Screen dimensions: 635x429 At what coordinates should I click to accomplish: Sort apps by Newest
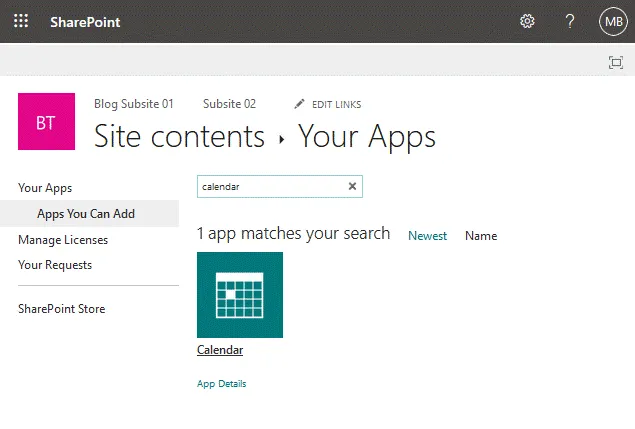[427, 236]
